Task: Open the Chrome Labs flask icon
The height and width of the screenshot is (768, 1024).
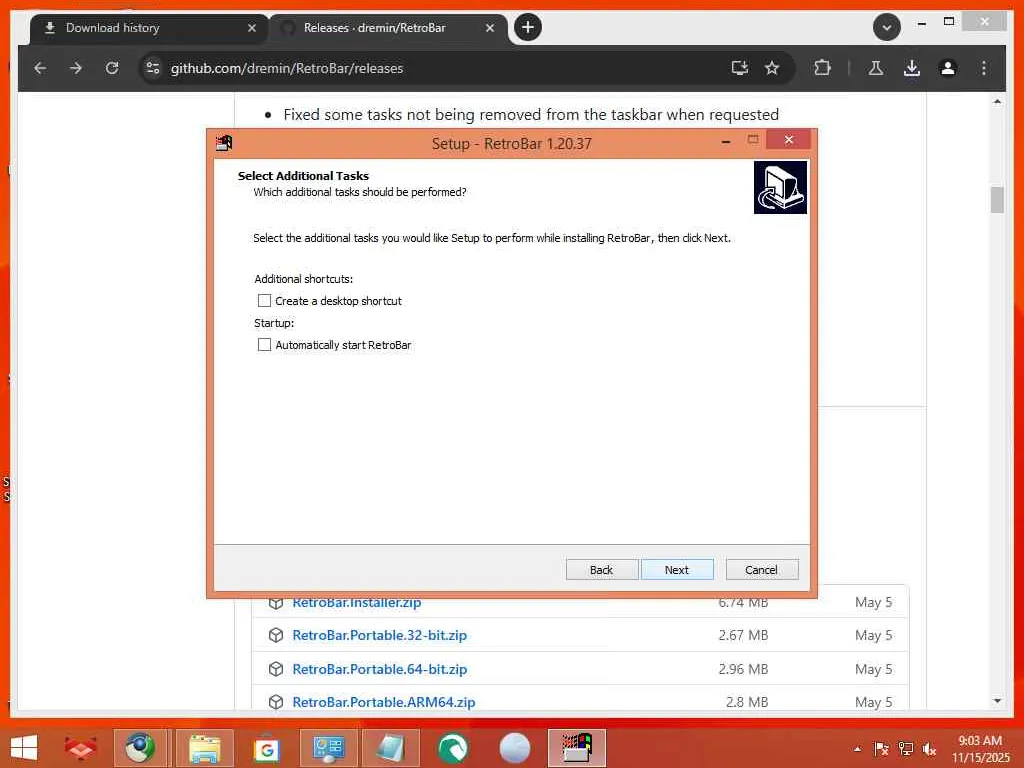Action: pyautogui.click(x=876, y=68)
